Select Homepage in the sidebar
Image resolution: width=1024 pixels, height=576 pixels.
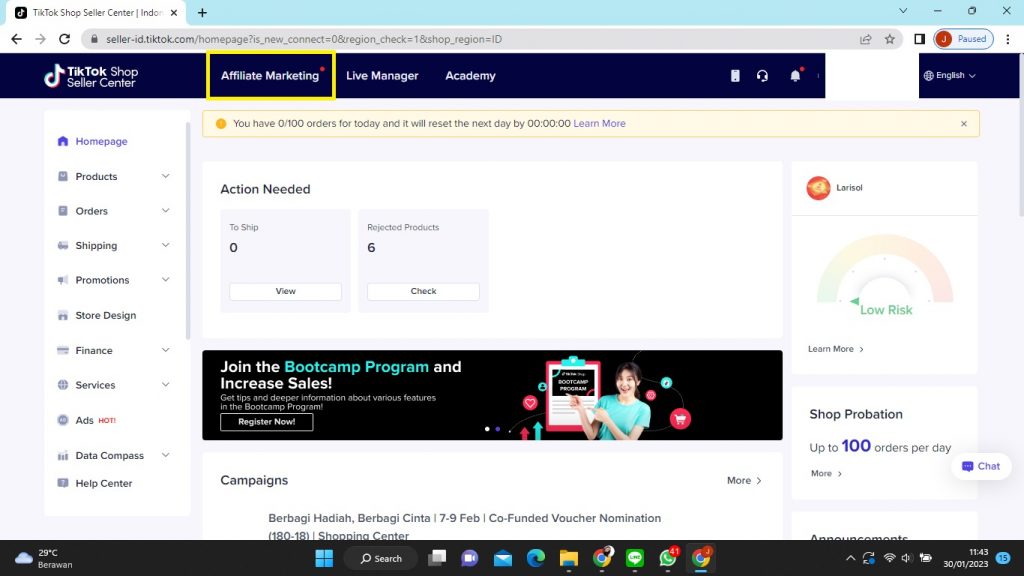(101, 141)
